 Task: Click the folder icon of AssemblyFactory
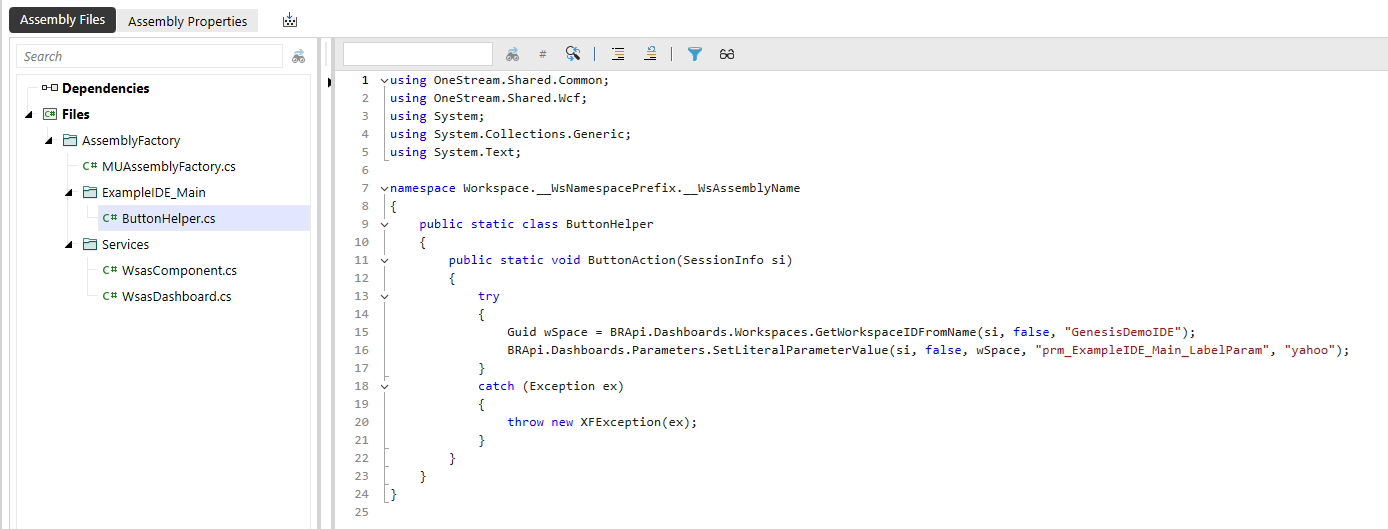70,141
